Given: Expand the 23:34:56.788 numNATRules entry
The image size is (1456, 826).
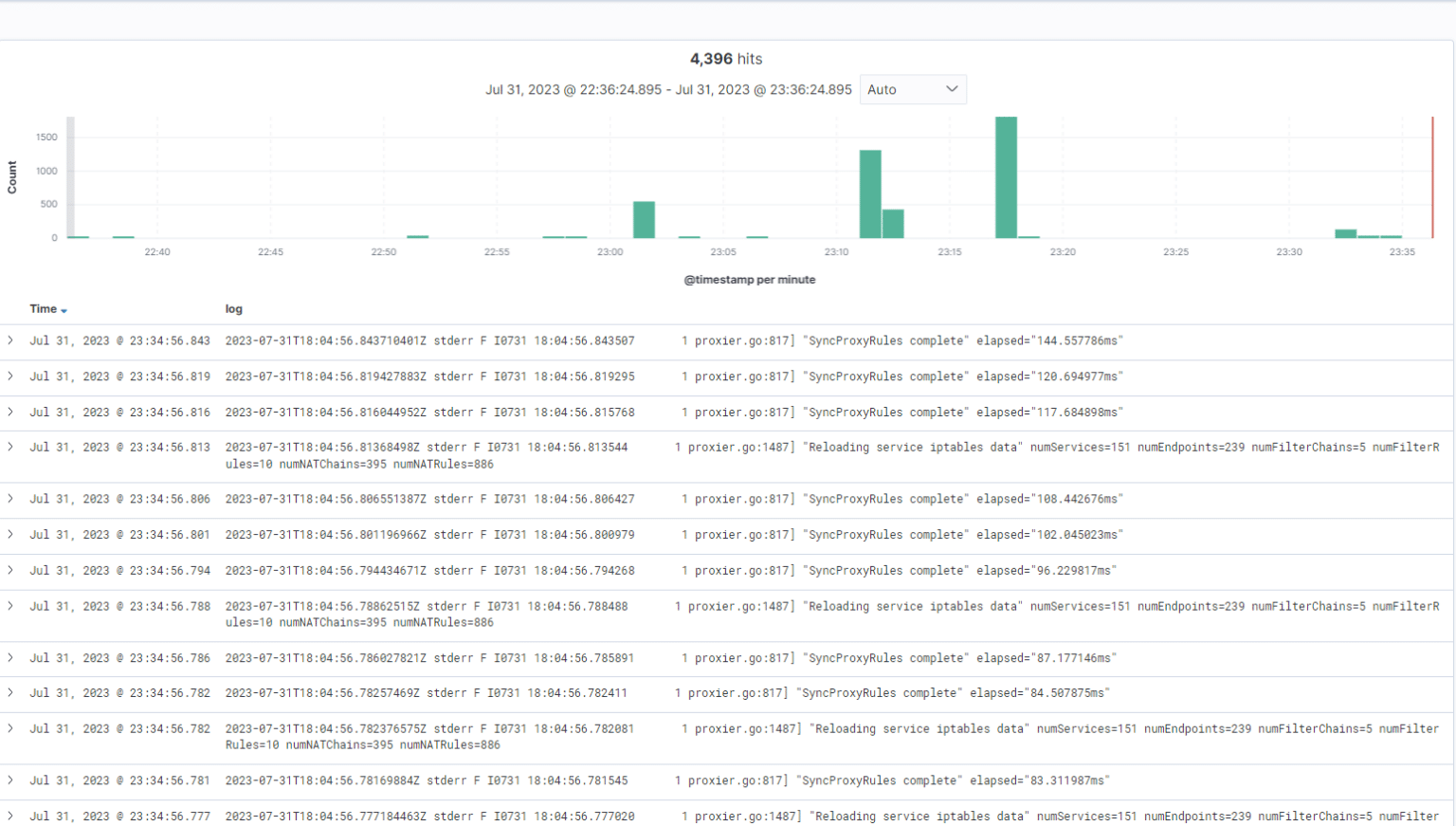Looking at the screenshot, I should tap(11, 607).
